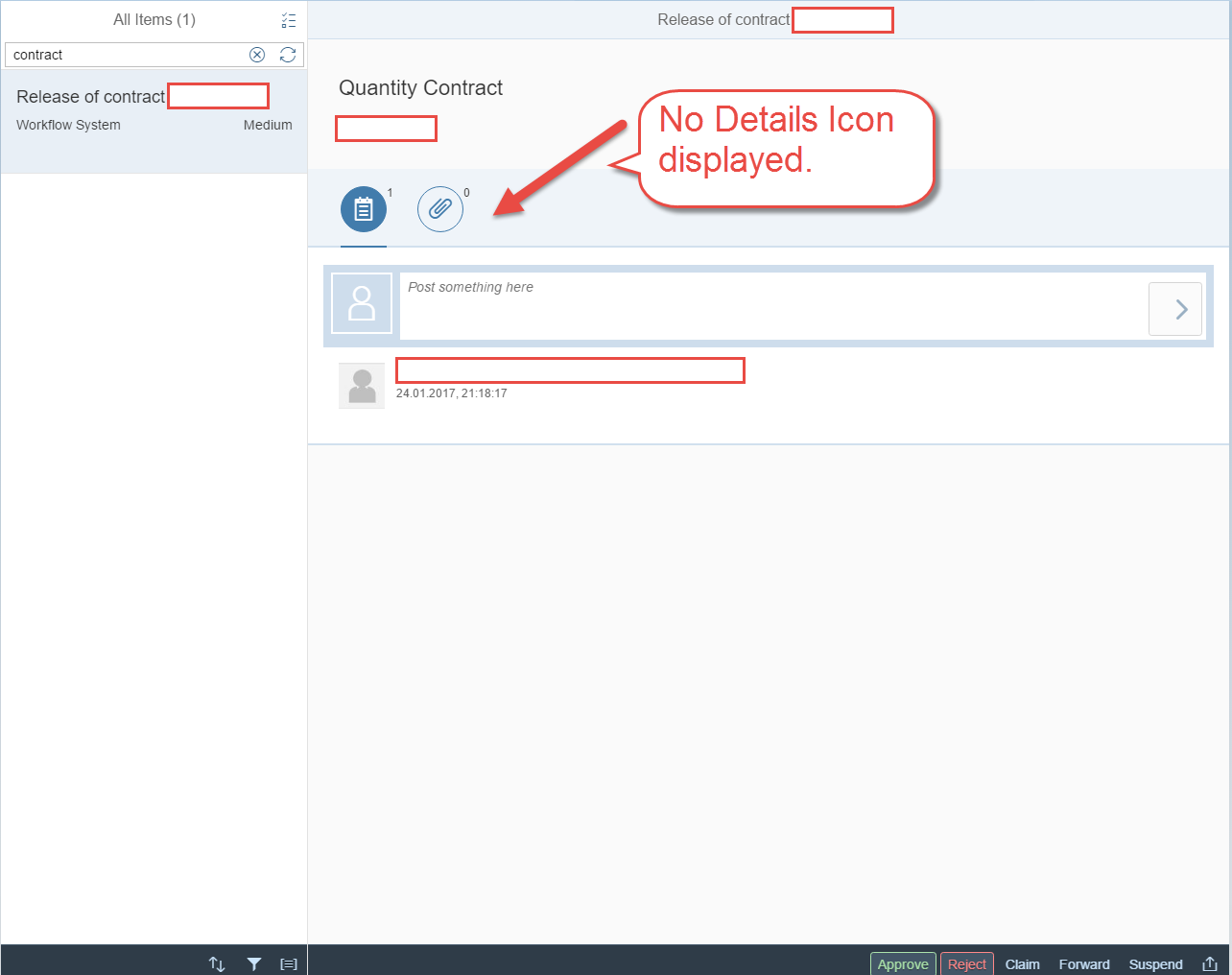Select All Items (1) header
The height and width of the screenshot is (975, 1232).
tap(154, 19)
